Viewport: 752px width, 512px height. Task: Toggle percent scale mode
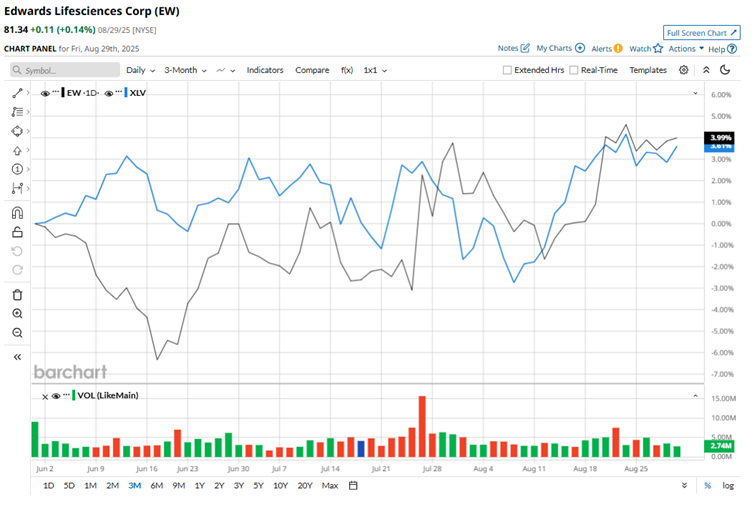[707, 486]
